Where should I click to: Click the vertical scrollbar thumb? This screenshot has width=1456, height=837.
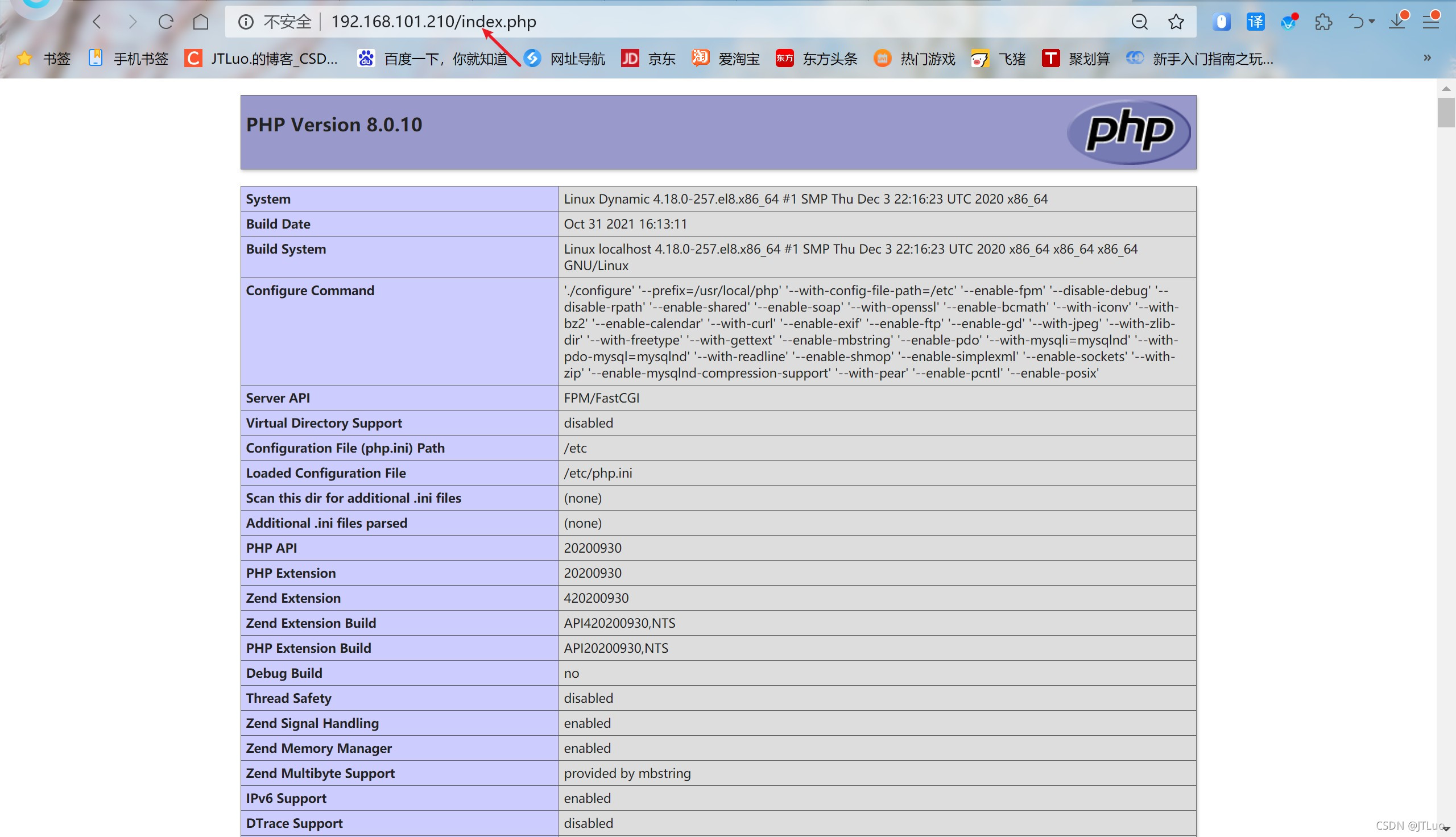click(1445, 112)
